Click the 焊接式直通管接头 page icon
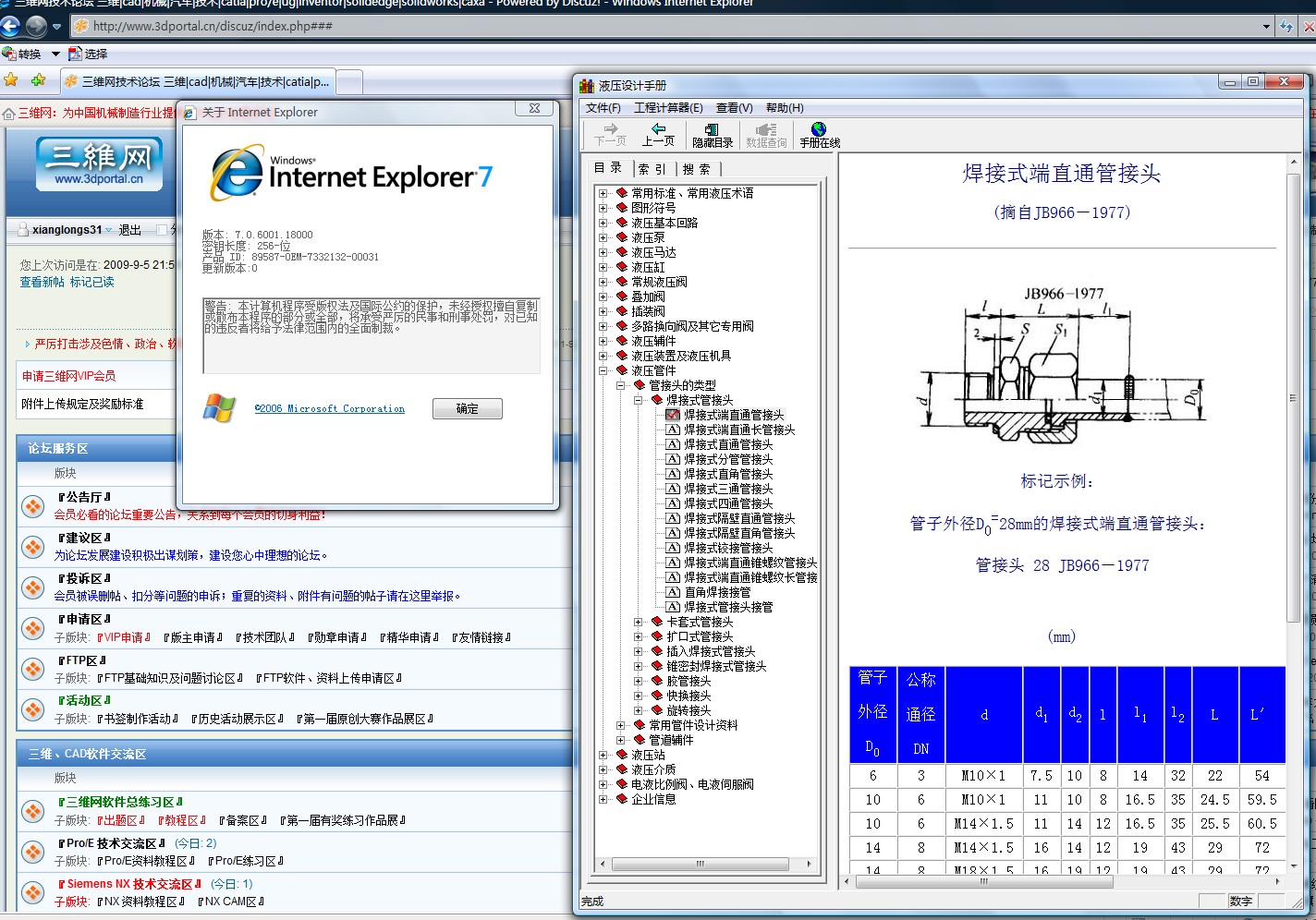The height and width of the screenshot is (920, 1316). point(673,444)
